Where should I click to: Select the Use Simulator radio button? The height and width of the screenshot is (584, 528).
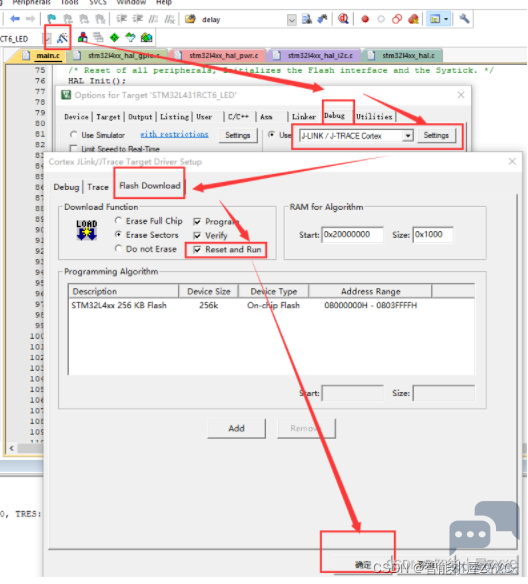click(x=74, y=135)
